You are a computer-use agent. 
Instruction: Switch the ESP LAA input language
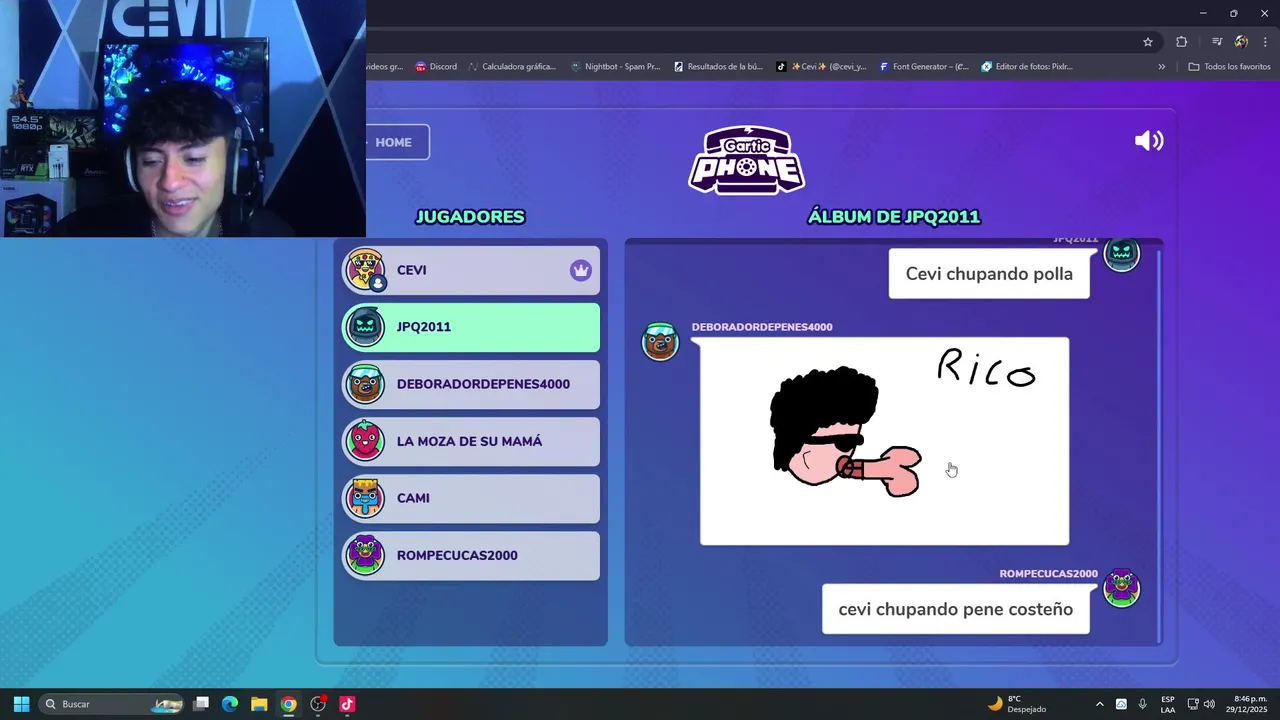click(x=1168, y=704)
